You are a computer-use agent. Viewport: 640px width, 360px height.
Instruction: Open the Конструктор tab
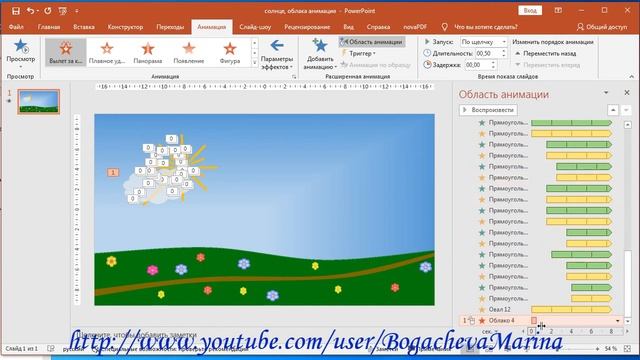(125, 27)
